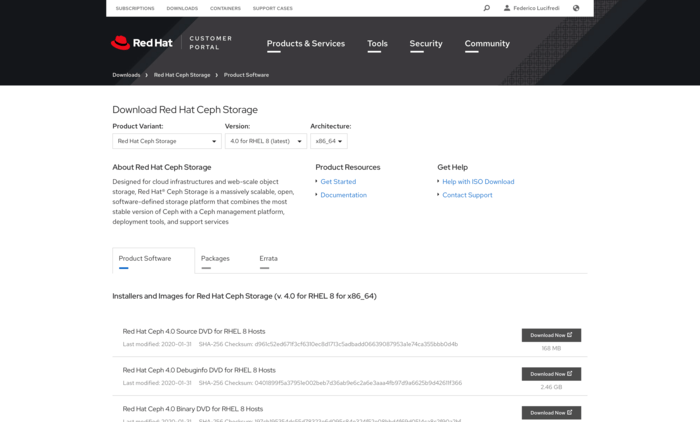The width and height of the screenshot is (700, 422).
Task: Expand the Version dropdown
Action: [x=266, y=141]
